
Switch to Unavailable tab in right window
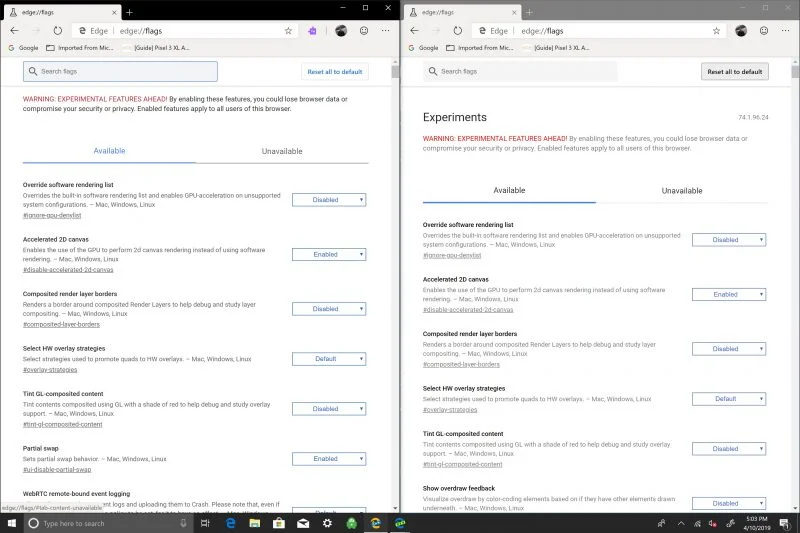click(682, 190)
